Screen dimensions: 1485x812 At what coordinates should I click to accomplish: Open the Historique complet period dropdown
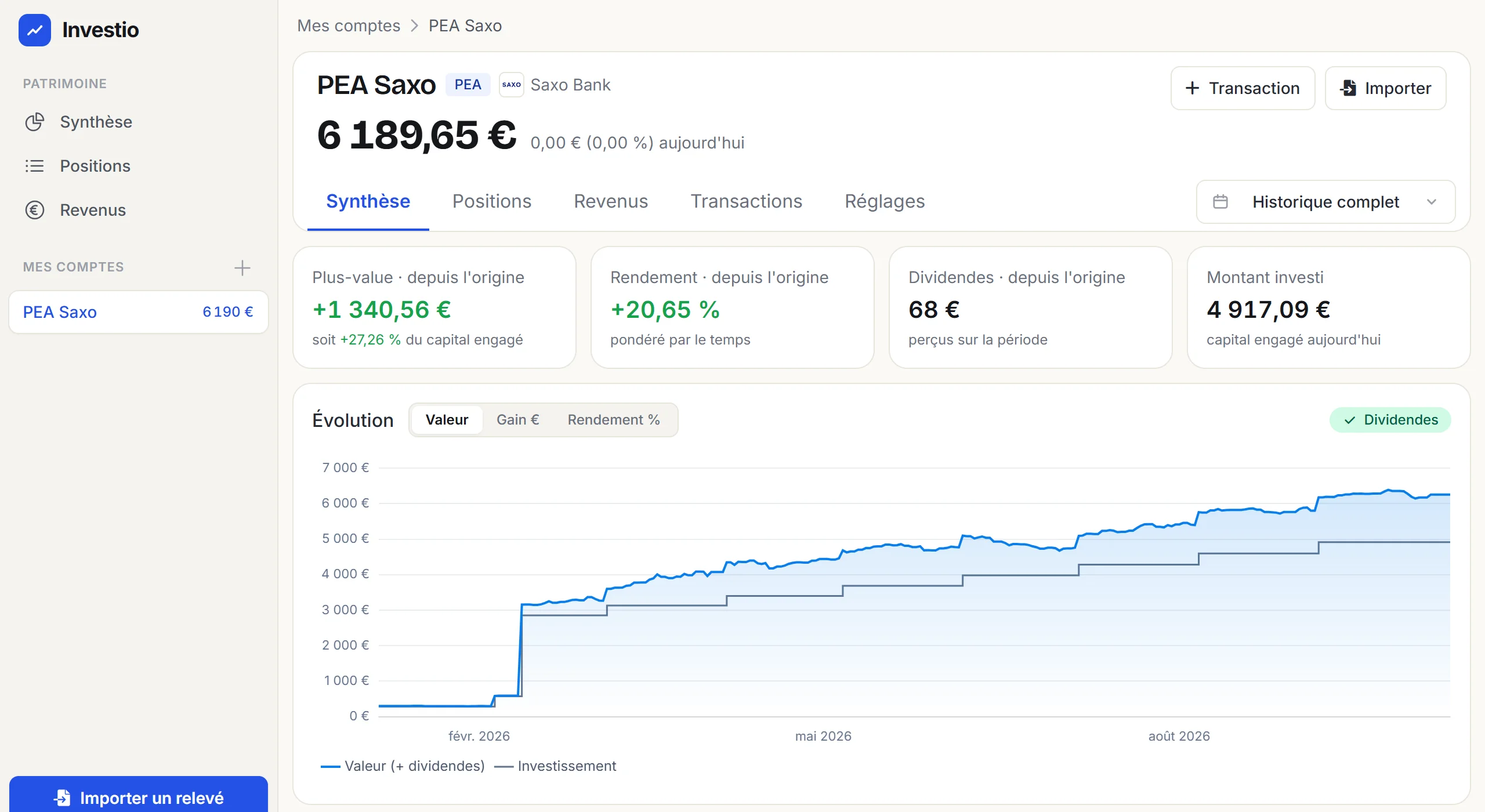click(1326, 202)
